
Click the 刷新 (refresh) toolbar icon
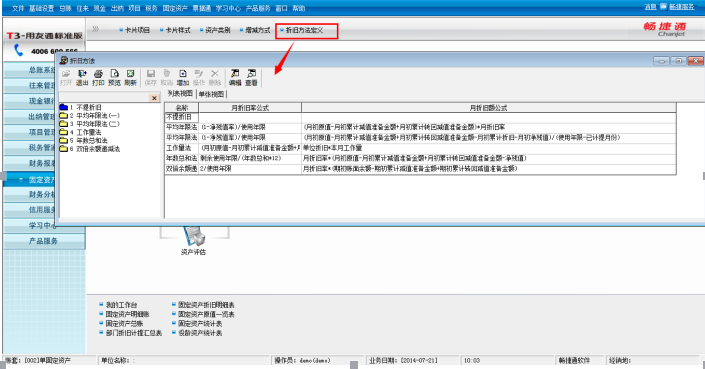130,77
